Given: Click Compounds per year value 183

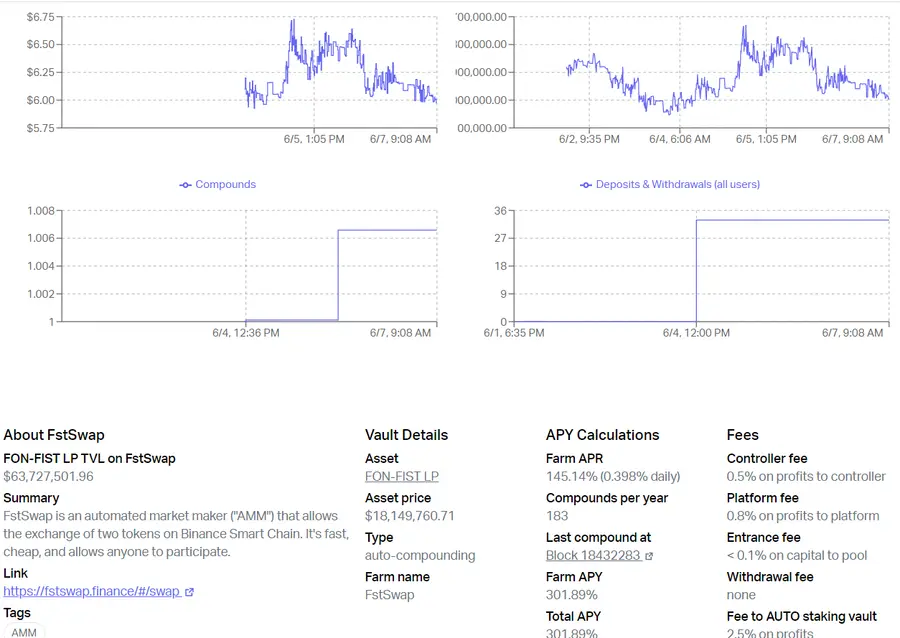Looking at the screenshot, I should click(x=557, y=516).
